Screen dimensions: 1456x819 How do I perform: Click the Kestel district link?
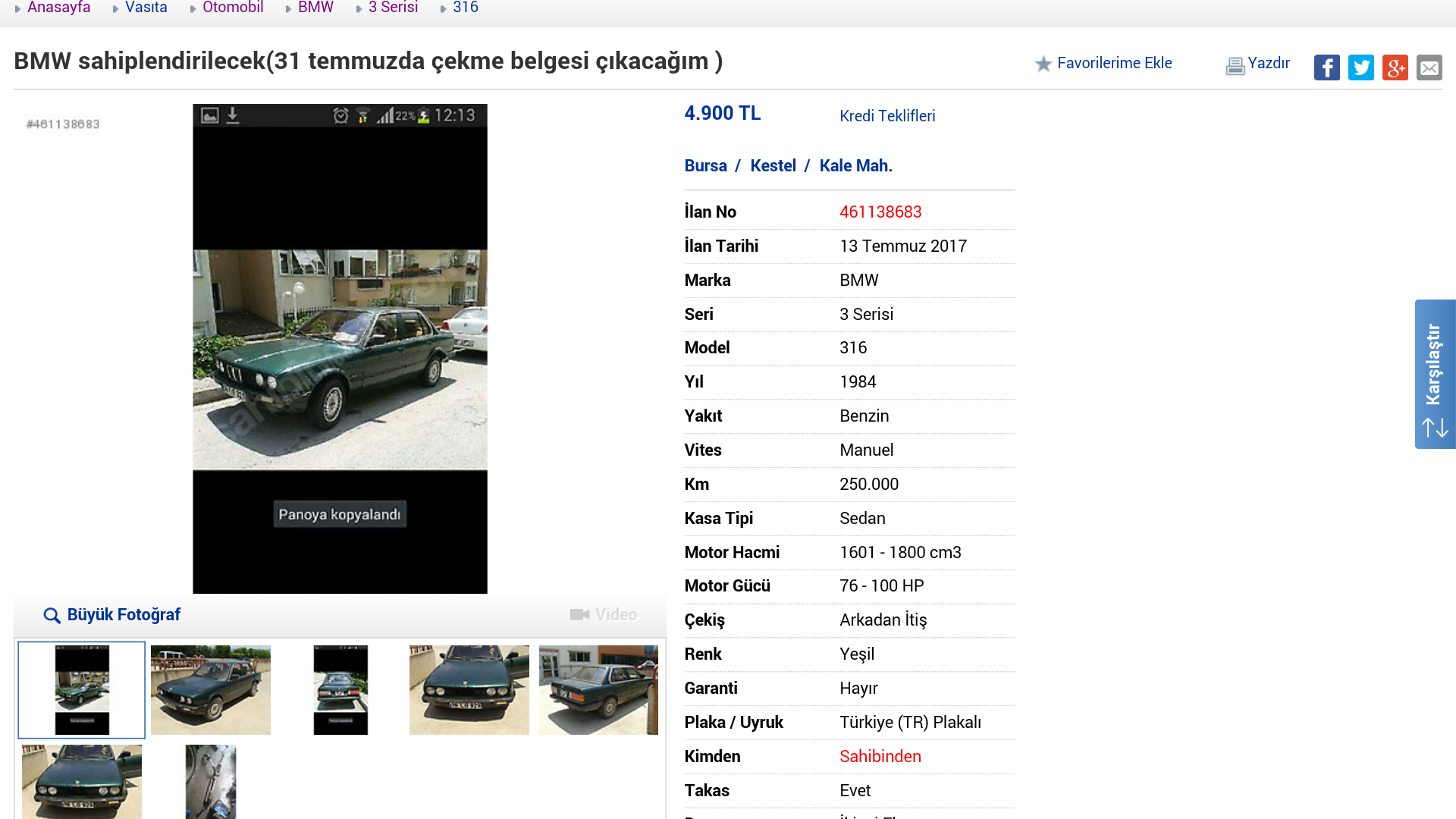pos(773,166)
